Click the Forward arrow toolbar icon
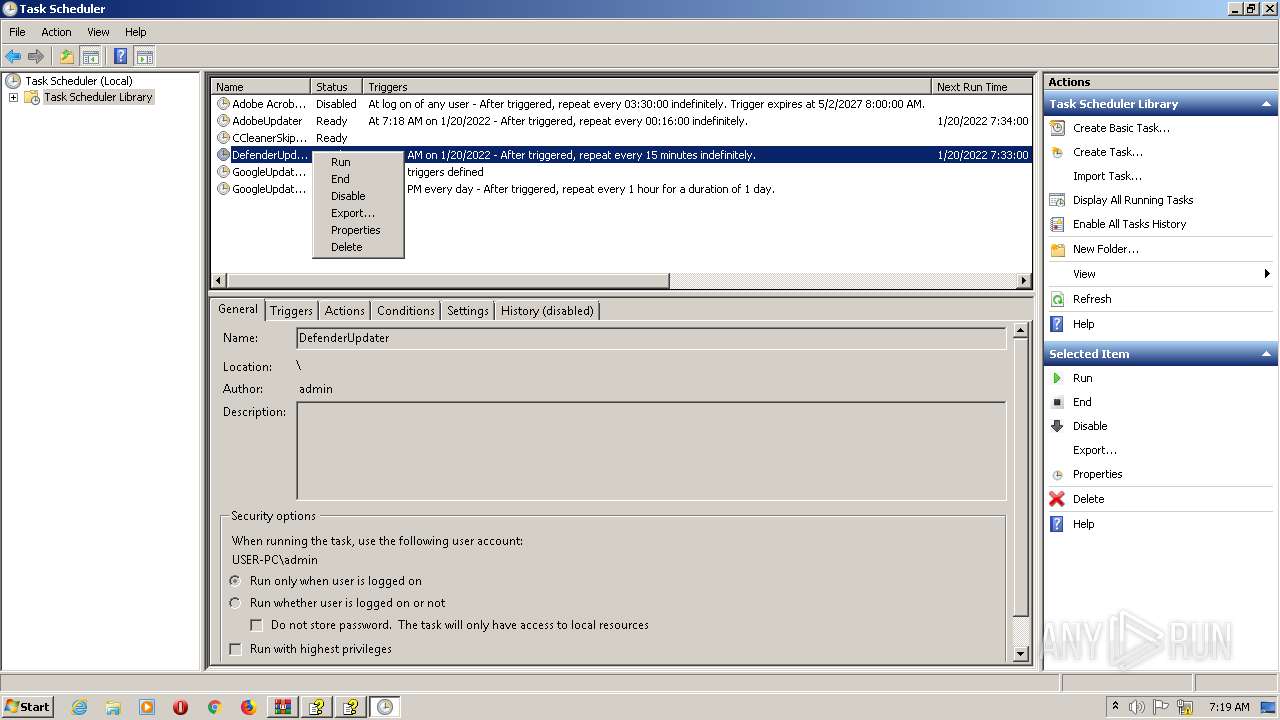Viewport: 1280px width, 720px height. coord(36,57)
